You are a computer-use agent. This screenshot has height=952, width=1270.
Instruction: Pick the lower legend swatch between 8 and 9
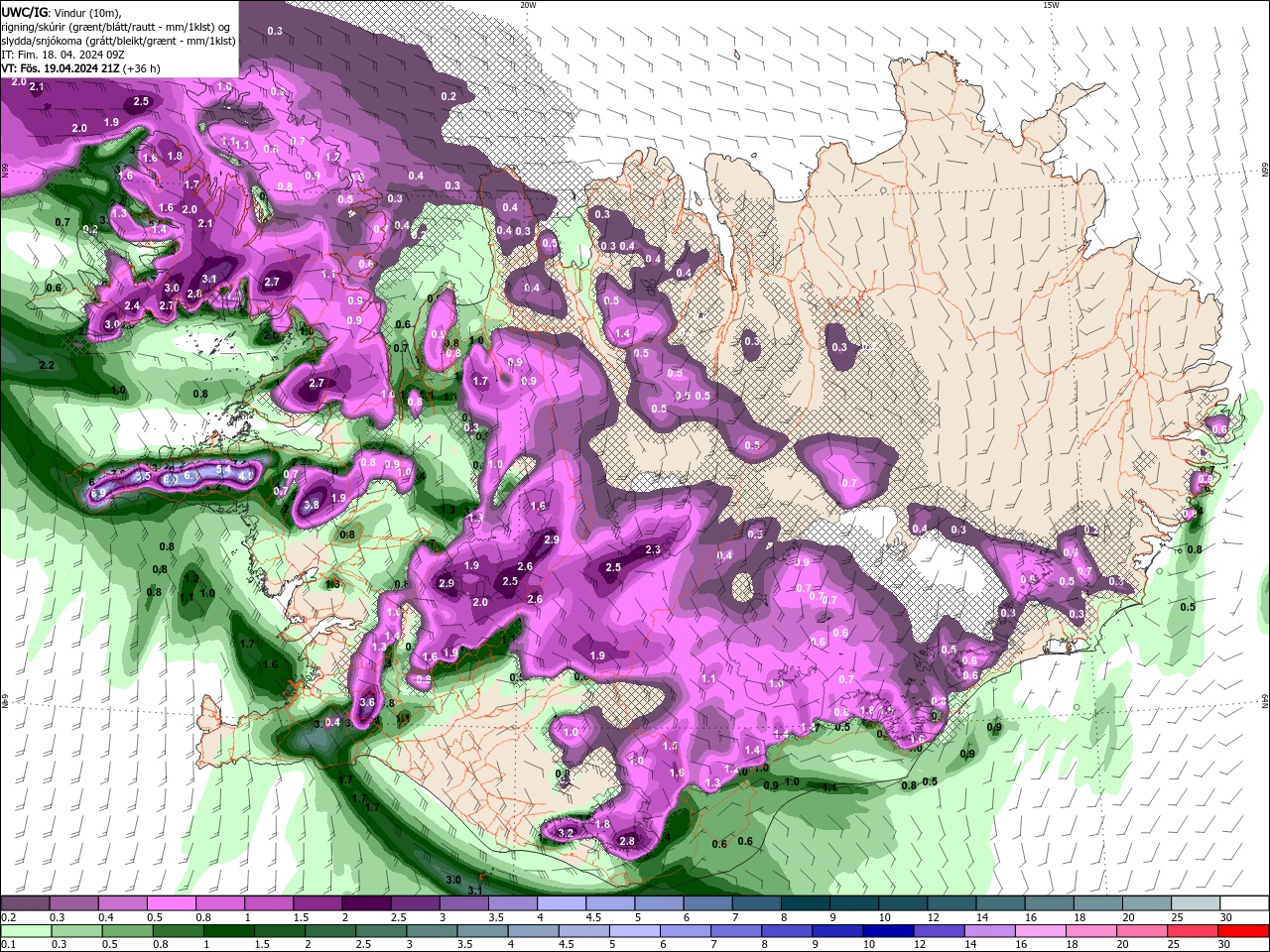(x=787, y=930)
